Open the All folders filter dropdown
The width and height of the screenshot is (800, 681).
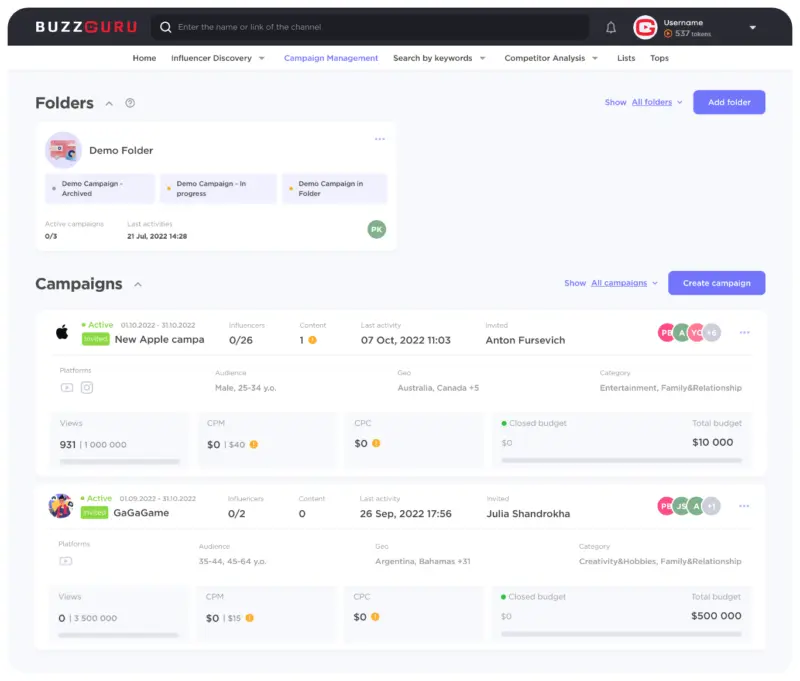(x=657, y=102)
